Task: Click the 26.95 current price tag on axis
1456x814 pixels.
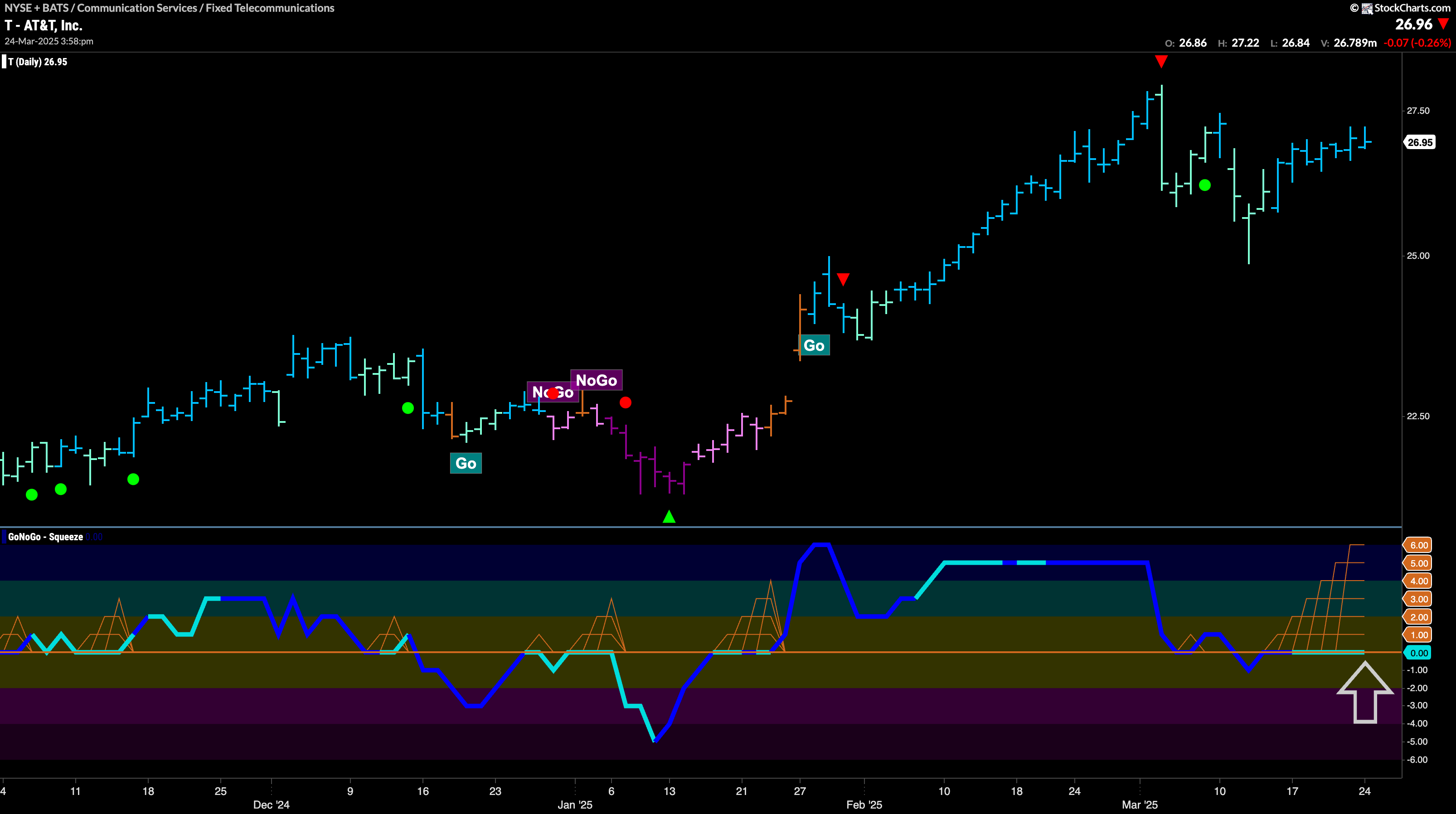Action: [1419, 142]
